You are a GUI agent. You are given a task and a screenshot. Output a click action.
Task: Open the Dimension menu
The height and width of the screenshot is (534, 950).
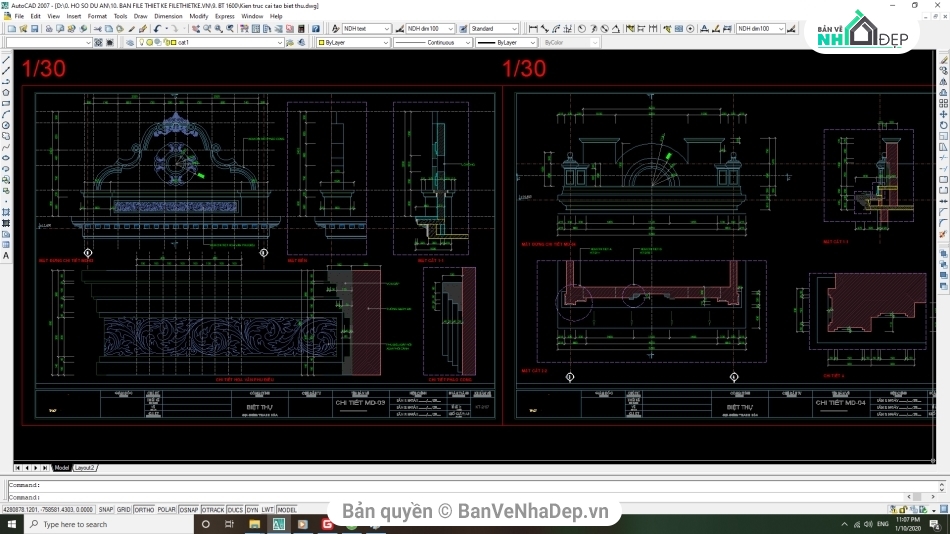point(168,16)
